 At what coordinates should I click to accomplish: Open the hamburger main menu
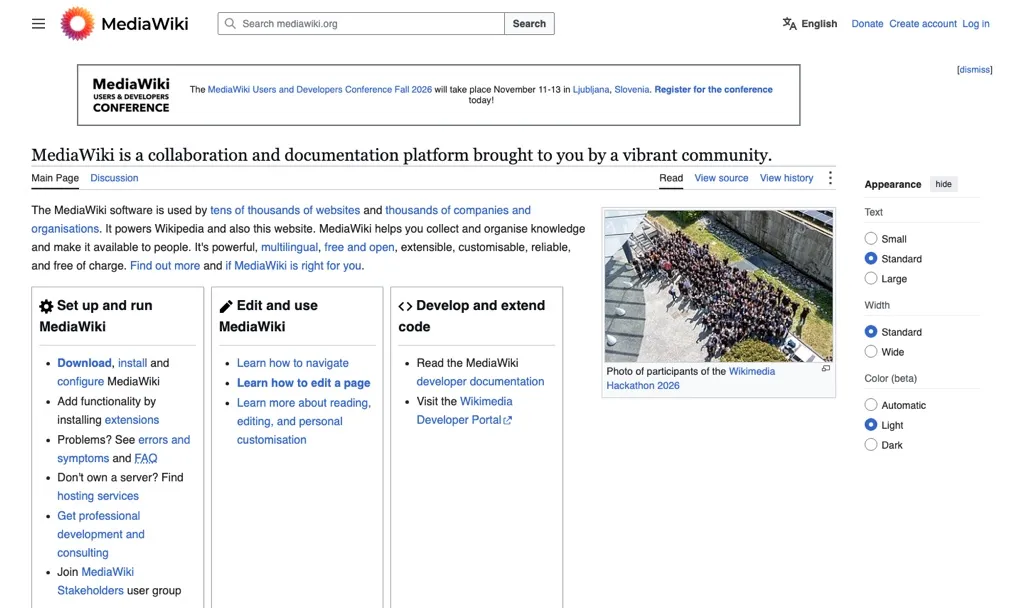click(x=39, y=24)
